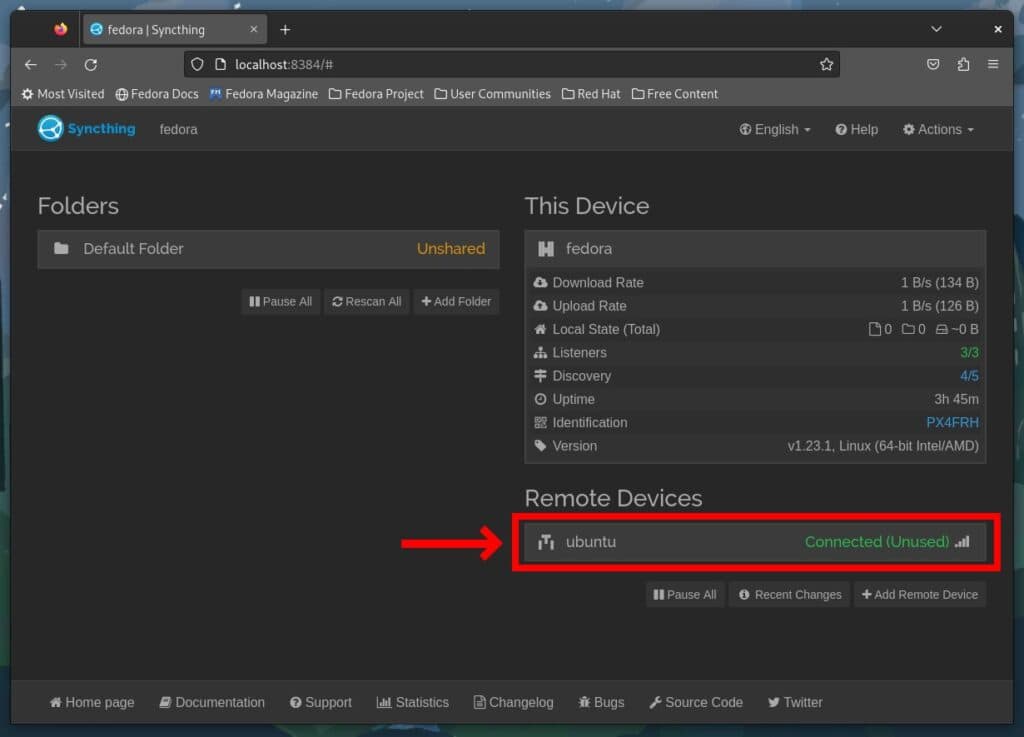Click the page info document icon in address bar
Screen dimensions: 1024x737
pos(221,64)
